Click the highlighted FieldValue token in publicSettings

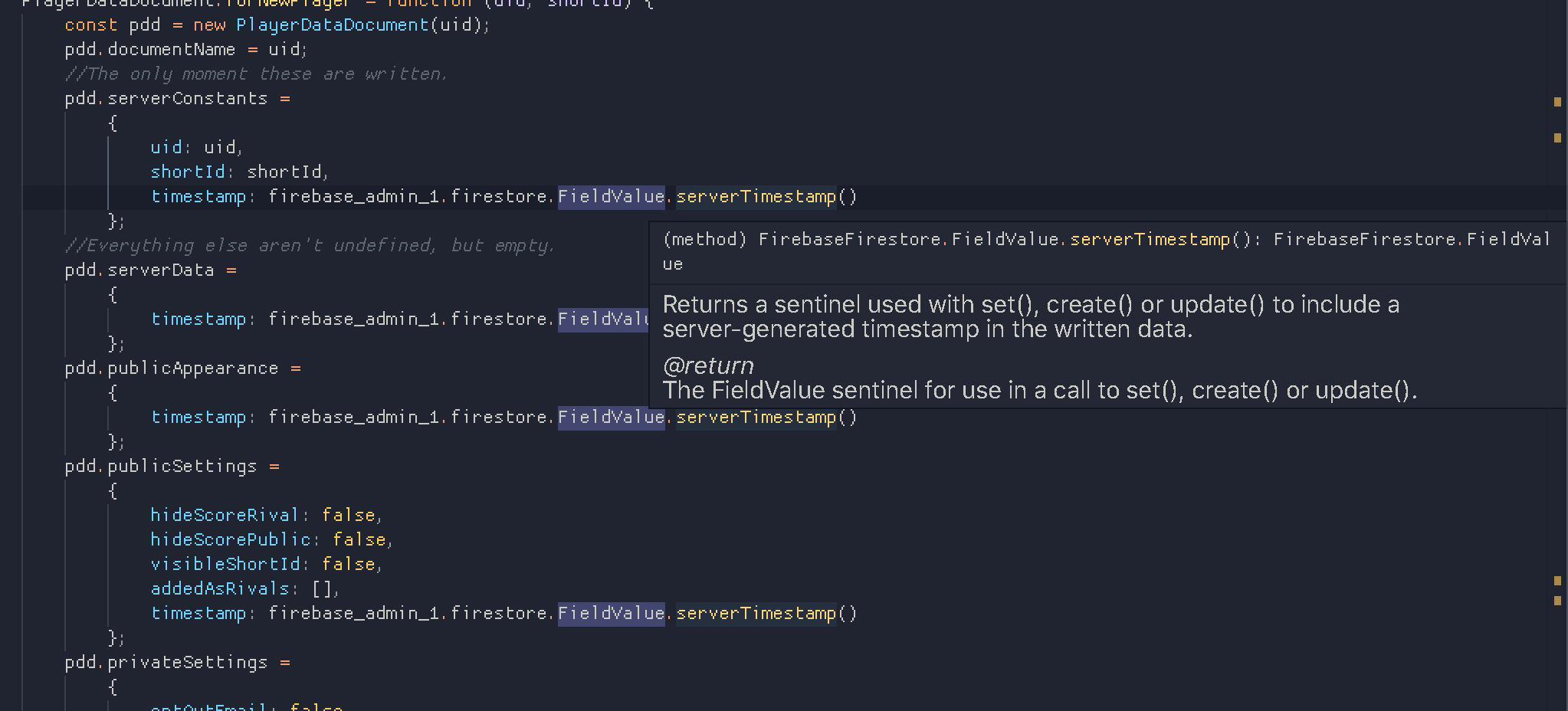point(611,613)
